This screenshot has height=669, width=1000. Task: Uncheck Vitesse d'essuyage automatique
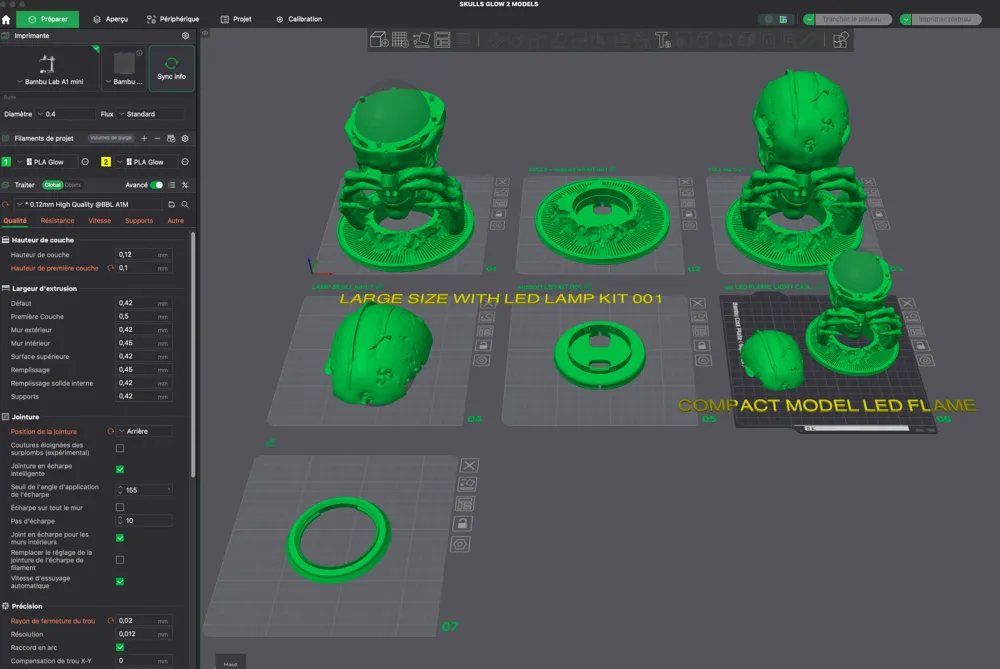(x=120, y=582)
